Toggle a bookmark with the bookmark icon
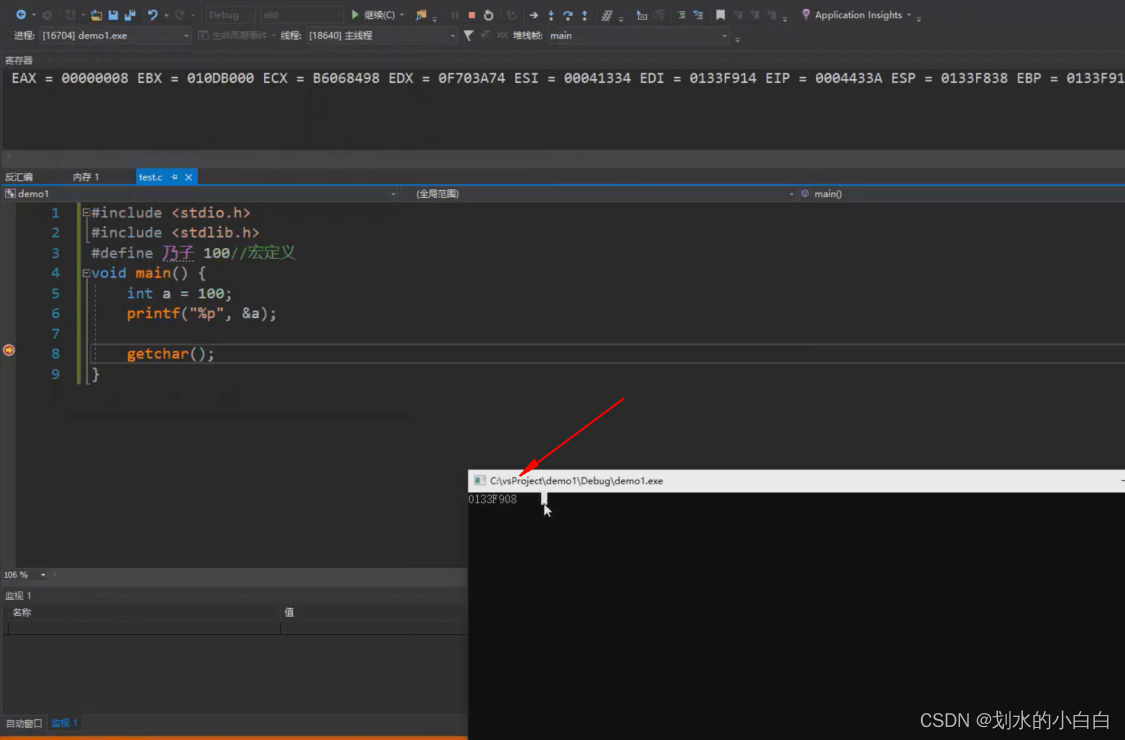 coord(720,15)
